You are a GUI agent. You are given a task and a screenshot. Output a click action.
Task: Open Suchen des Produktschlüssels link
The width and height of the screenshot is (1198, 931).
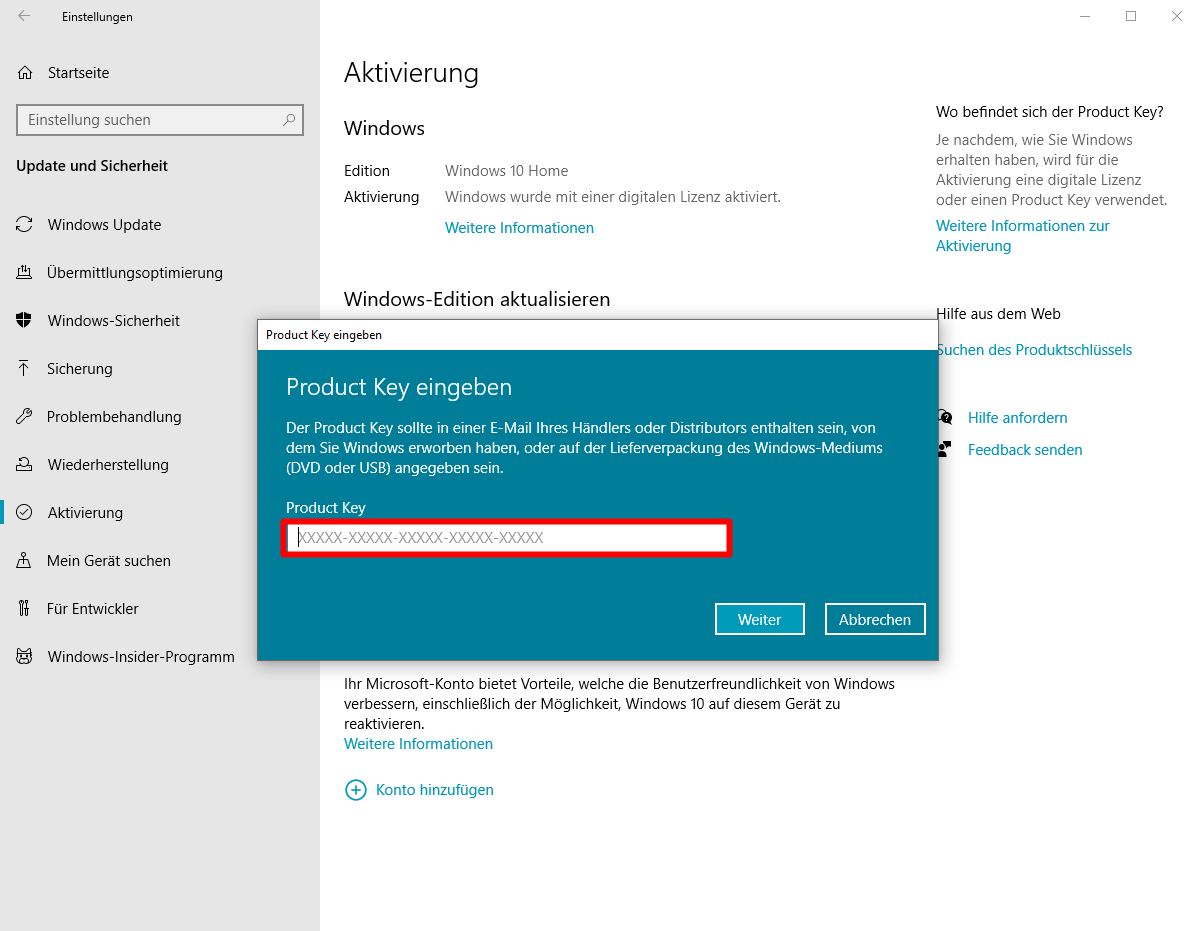(x=1034, y=350)
